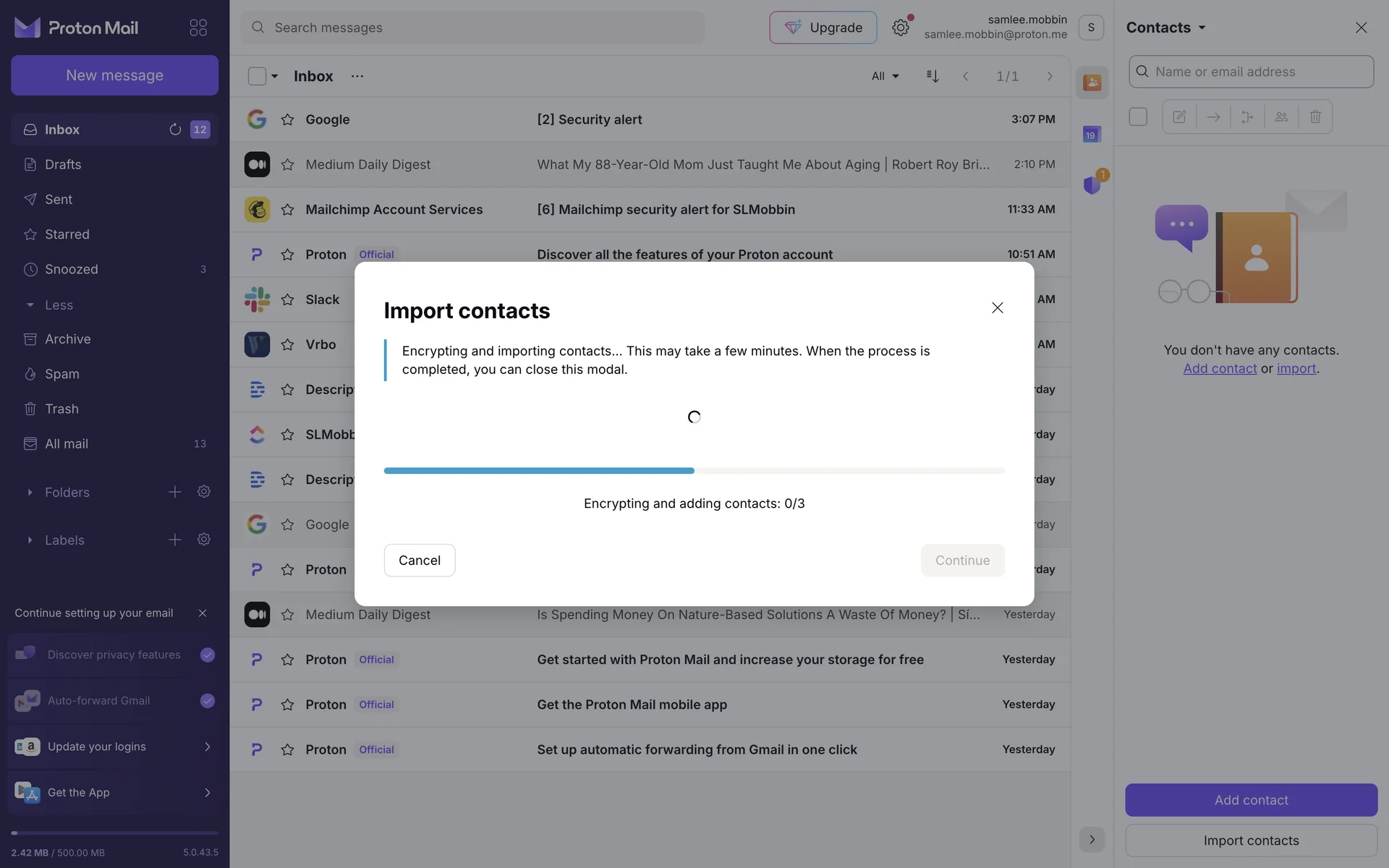
Task: Go to the Starred folder
Action: point(67,234)
